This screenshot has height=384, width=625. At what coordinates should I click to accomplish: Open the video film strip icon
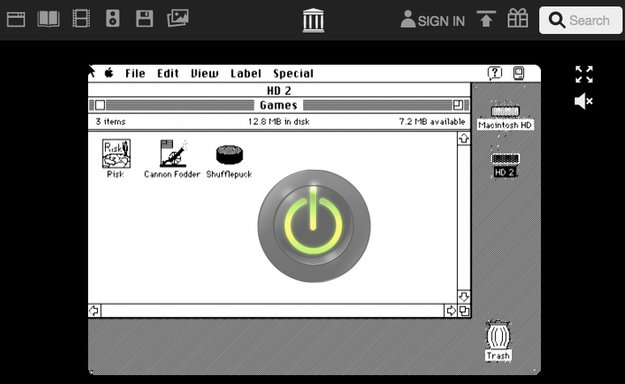pos(81,19)
